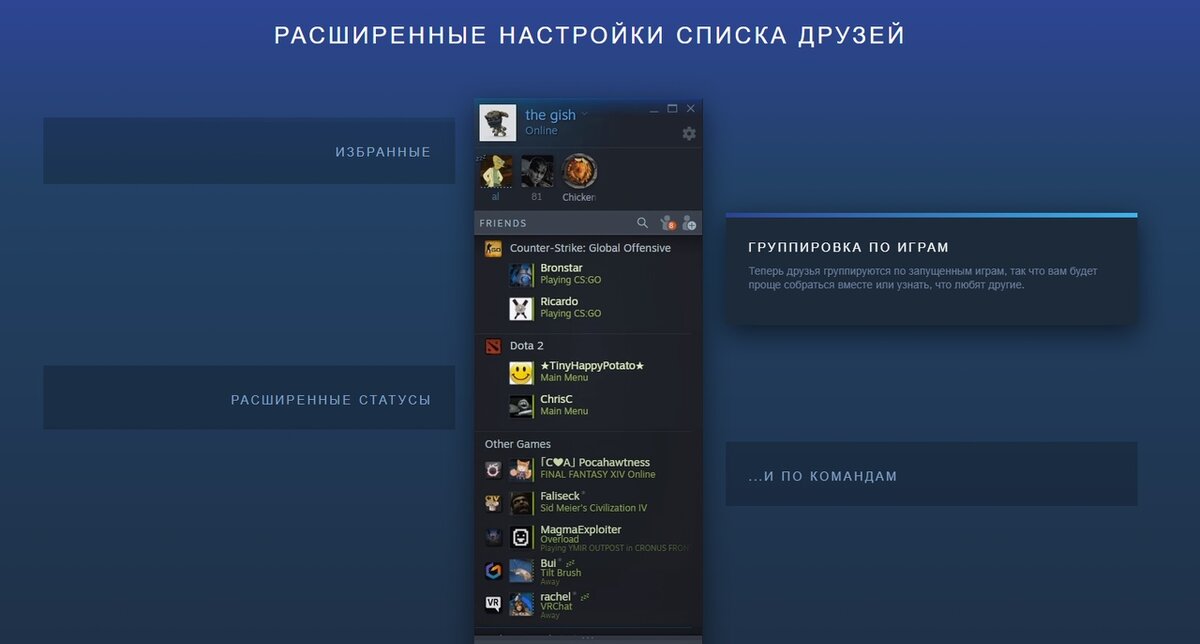
Task: Open the gish profile avatar
Action: click(498, 123)
